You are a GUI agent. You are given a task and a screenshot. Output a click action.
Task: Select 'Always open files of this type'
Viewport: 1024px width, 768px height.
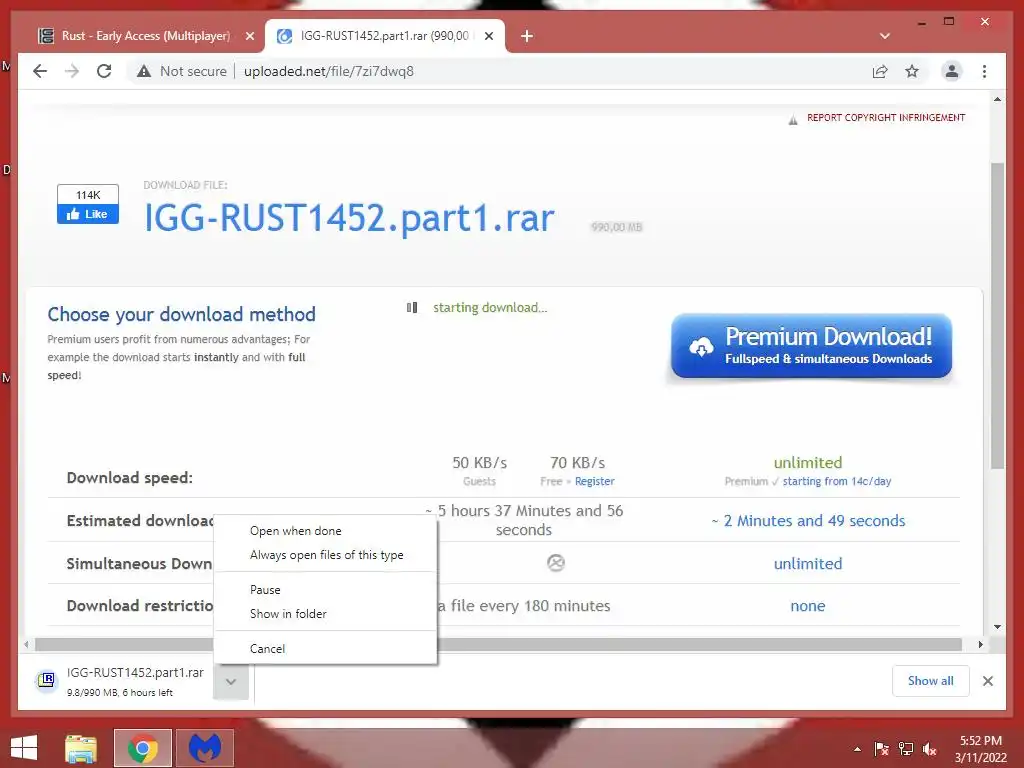tap(325, 555)
